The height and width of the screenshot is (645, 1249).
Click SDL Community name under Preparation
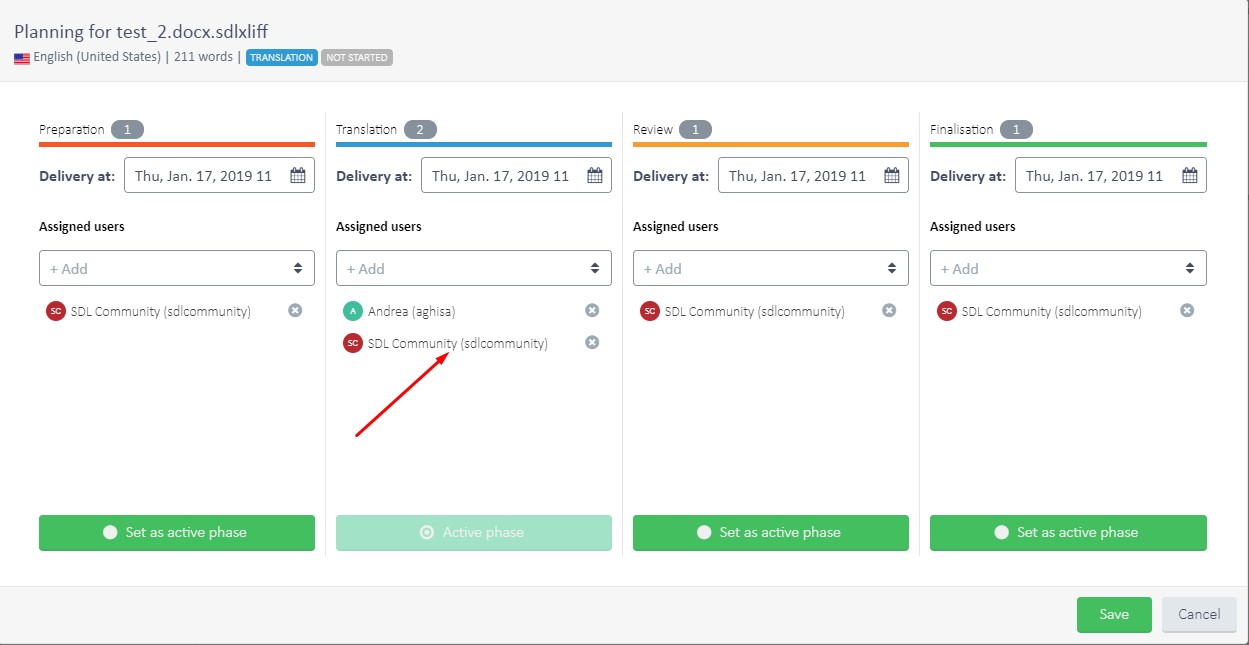[161, 311]
